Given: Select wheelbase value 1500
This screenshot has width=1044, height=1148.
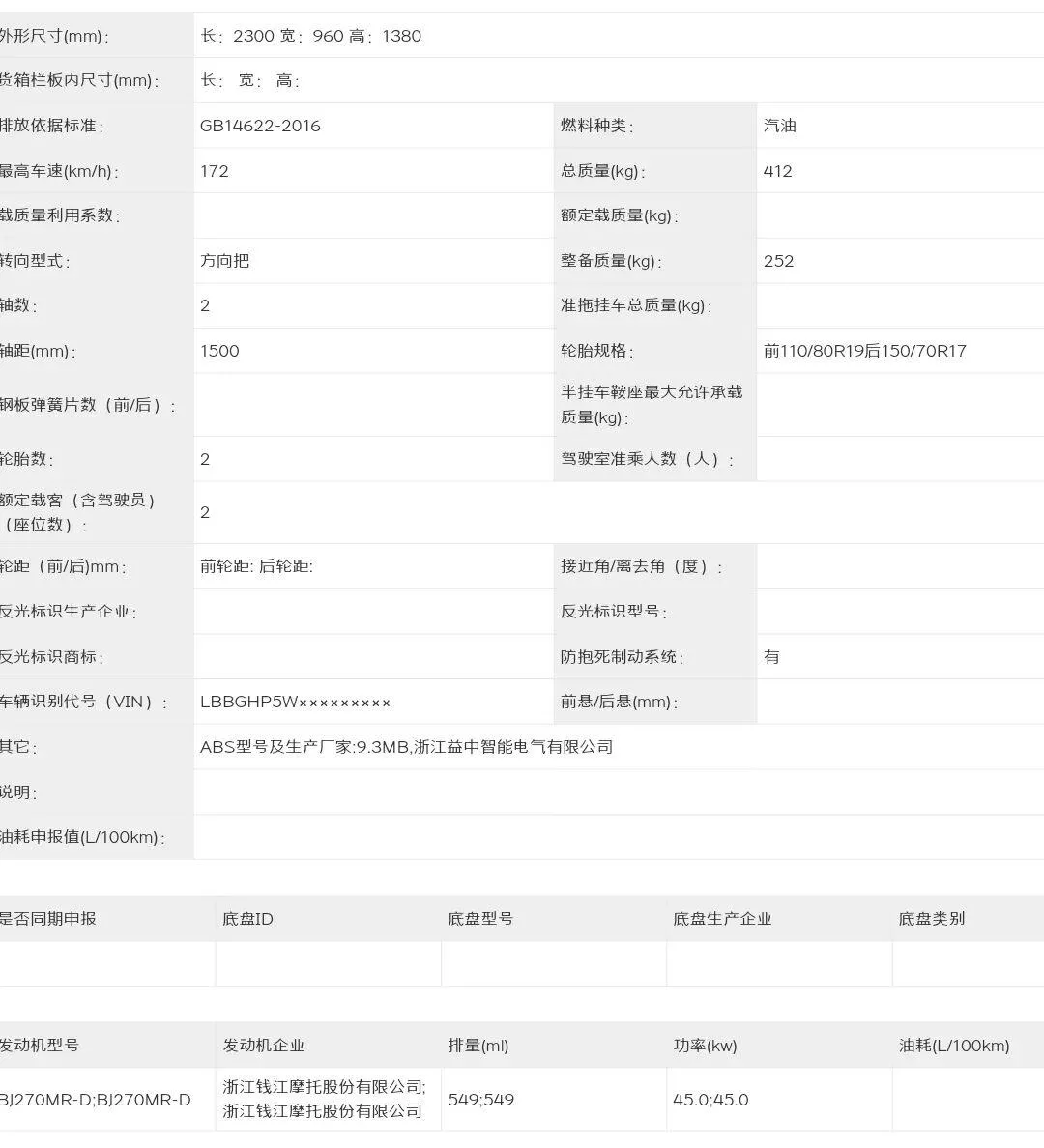Looking at the screenshot, I should [x=219, y=351].
